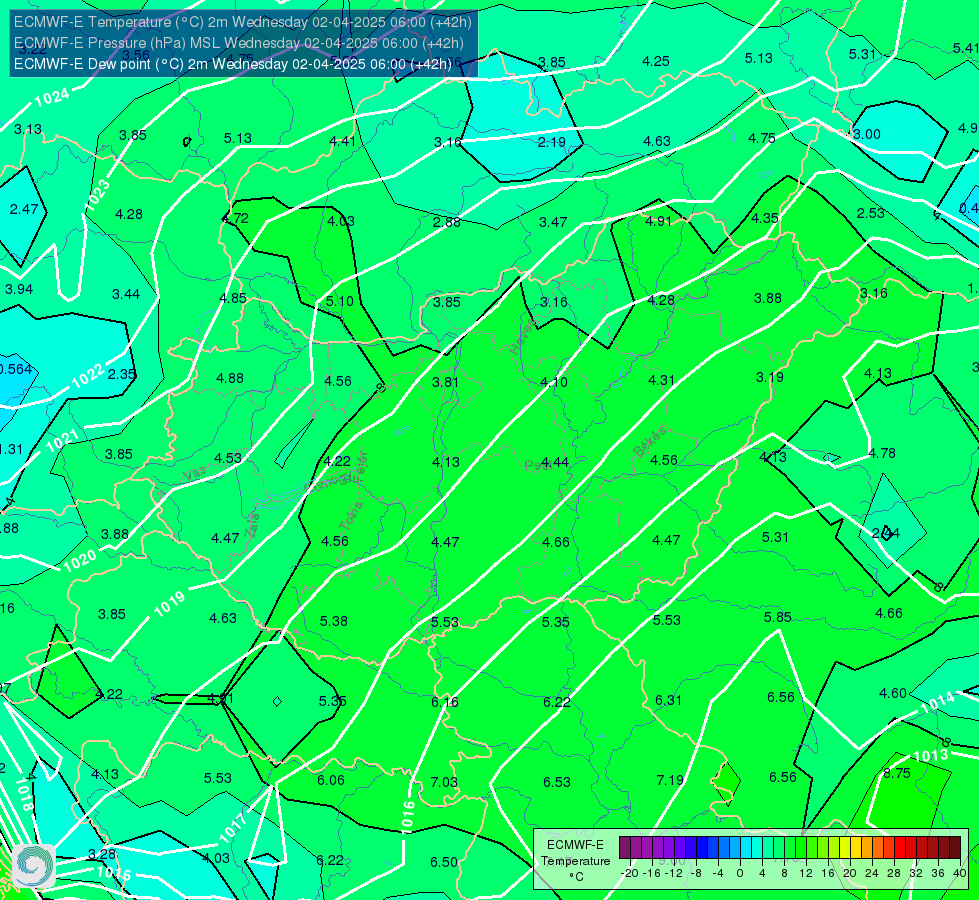The image size is (979, 900).
Task: Click the 1020 isobar label
Action: [x=80, y=561]
